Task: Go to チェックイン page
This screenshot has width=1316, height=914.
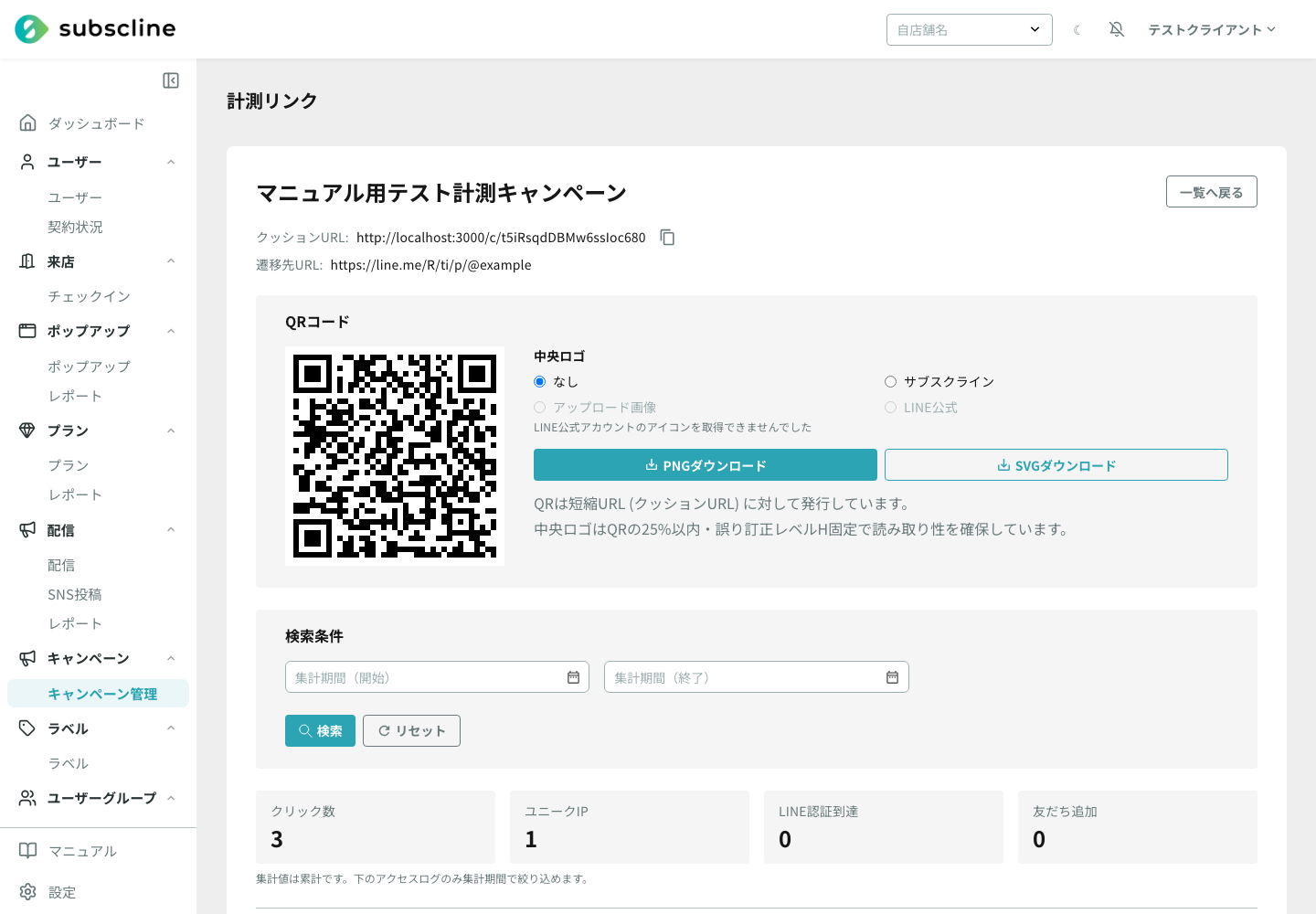Action: point(89,296)
